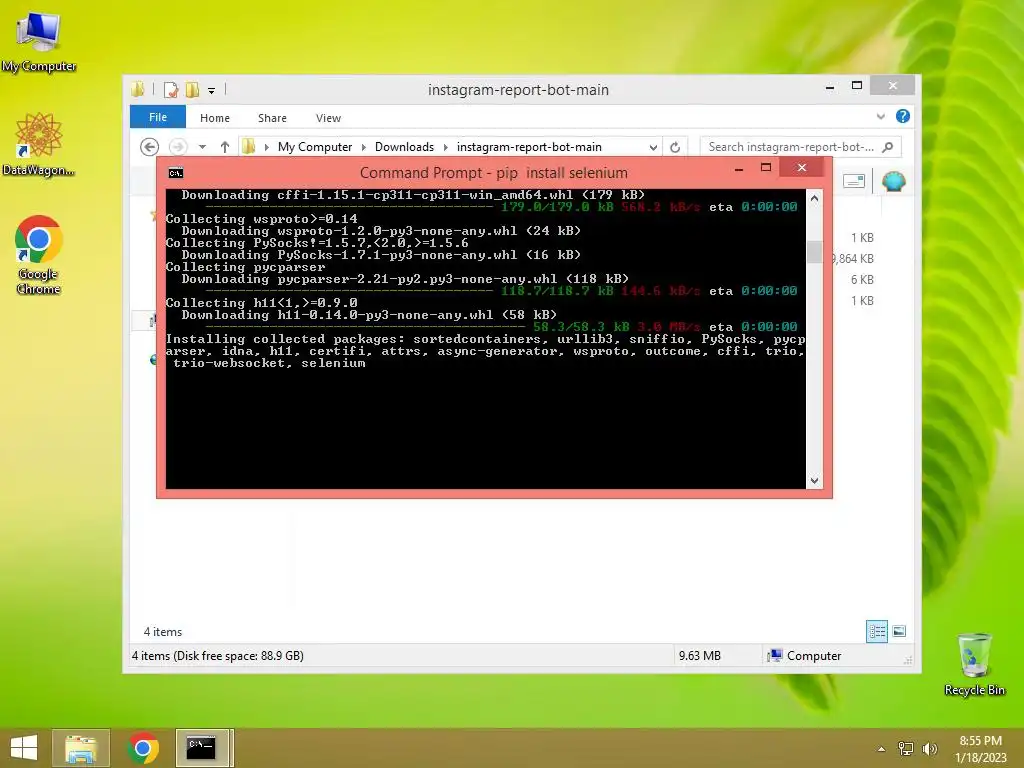The height and width of the screenshot is (768, 1024).
Task: Open the volume tray icon
Action: coord(930,749)
